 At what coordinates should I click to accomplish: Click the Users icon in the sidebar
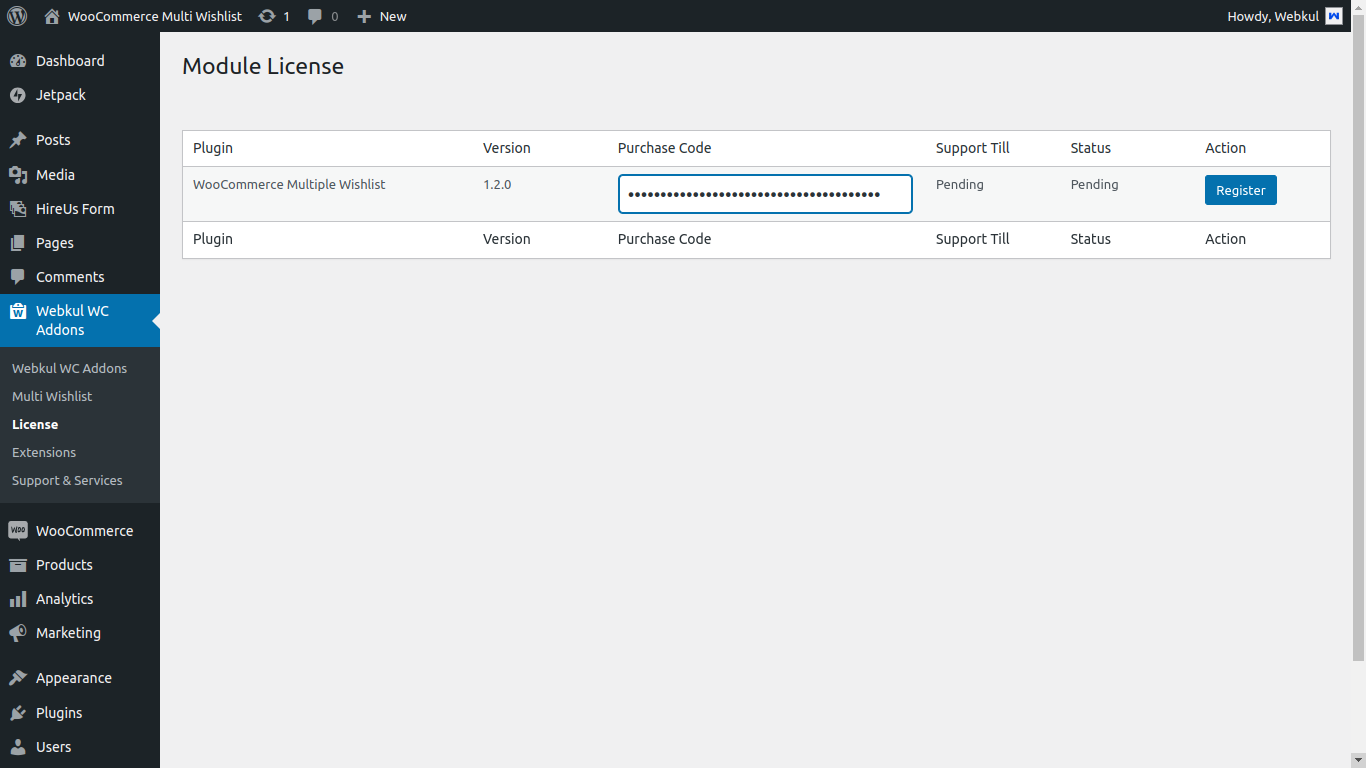pos(20,746)
